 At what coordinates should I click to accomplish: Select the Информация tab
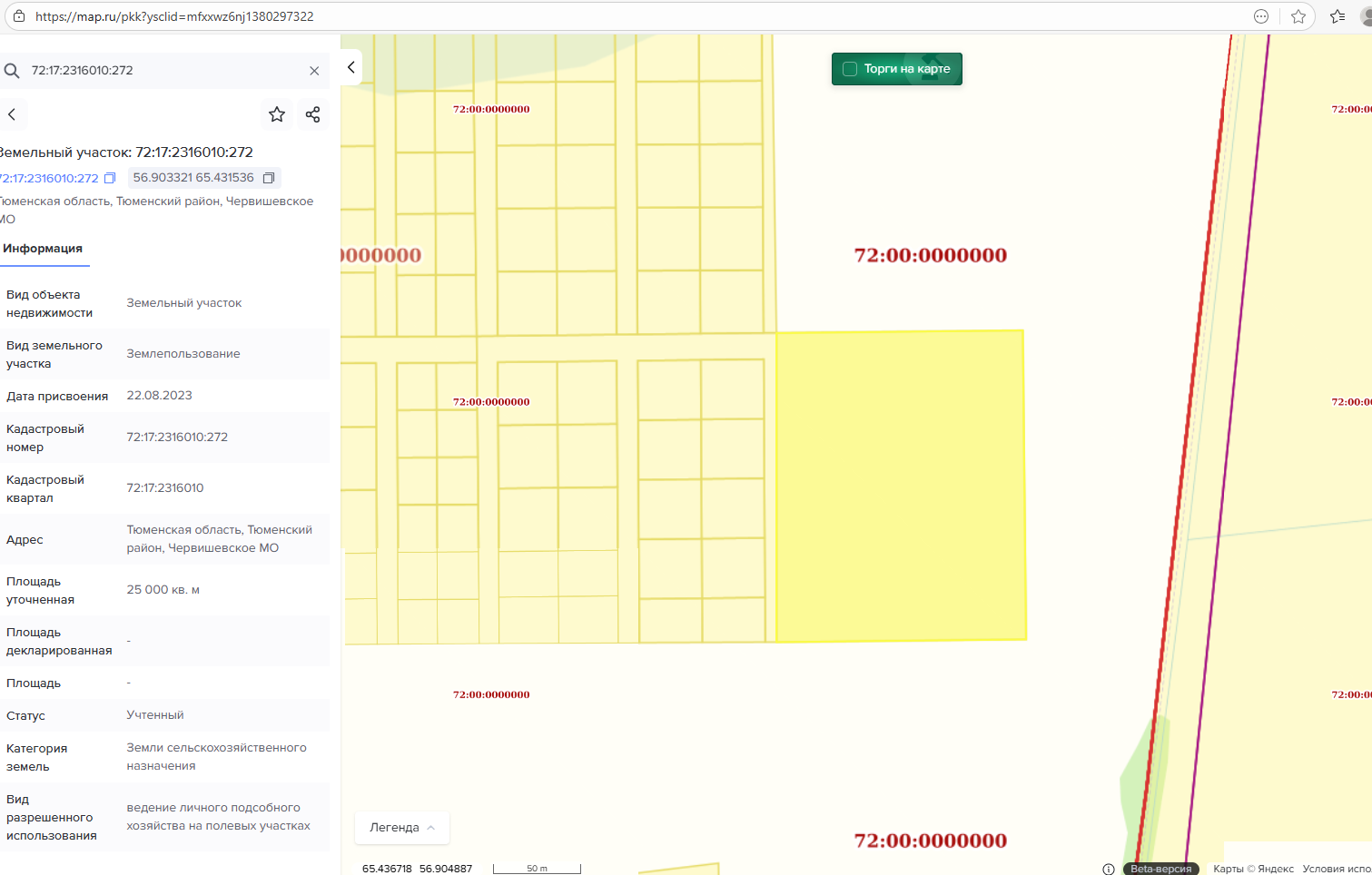pos(43,249)
